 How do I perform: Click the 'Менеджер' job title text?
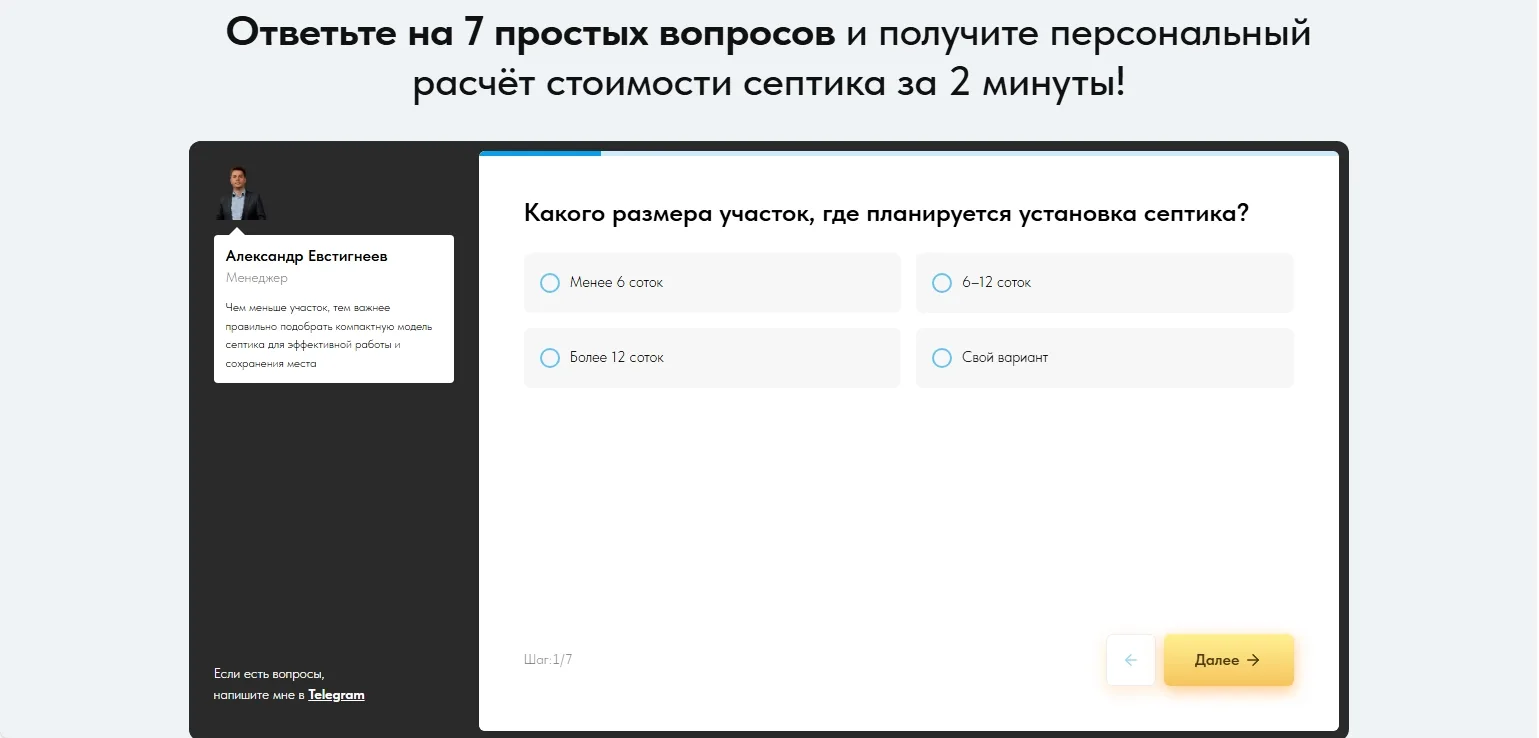tap(257, 278)
